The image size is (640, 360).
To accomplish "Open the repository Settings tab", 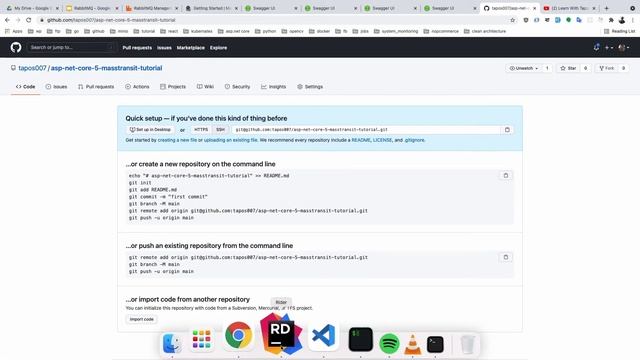I will (310, 87).
